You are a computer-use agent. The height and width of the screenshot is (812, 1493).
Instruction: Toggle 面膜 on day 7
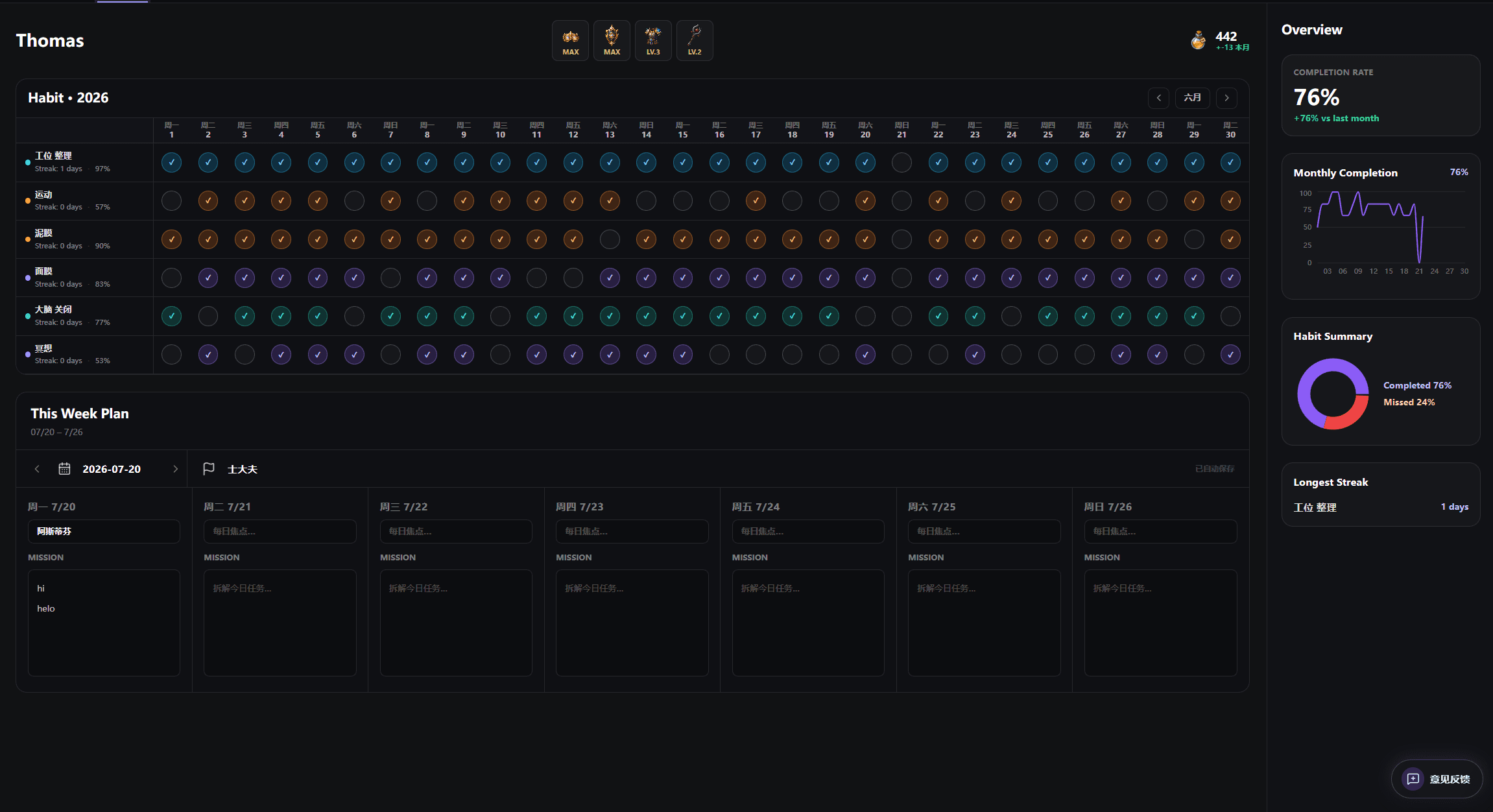390,278
